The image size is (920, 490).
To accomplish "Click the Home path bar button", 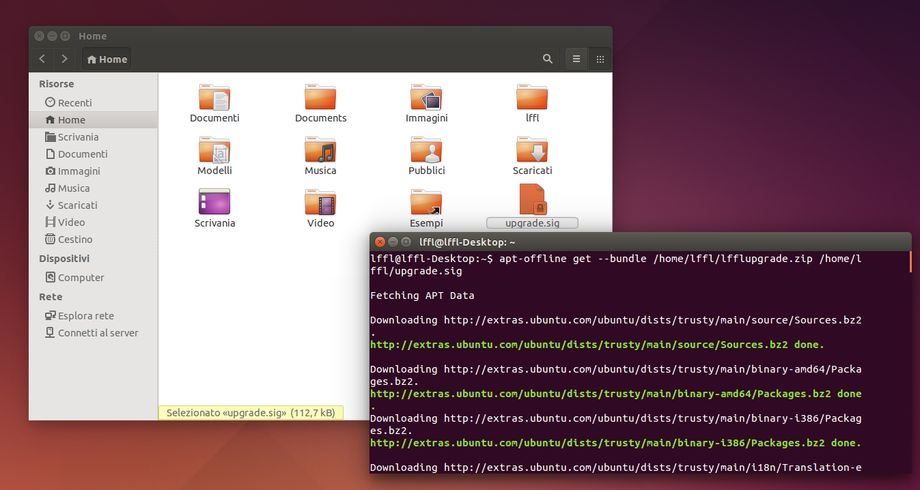I will [107, 59].
